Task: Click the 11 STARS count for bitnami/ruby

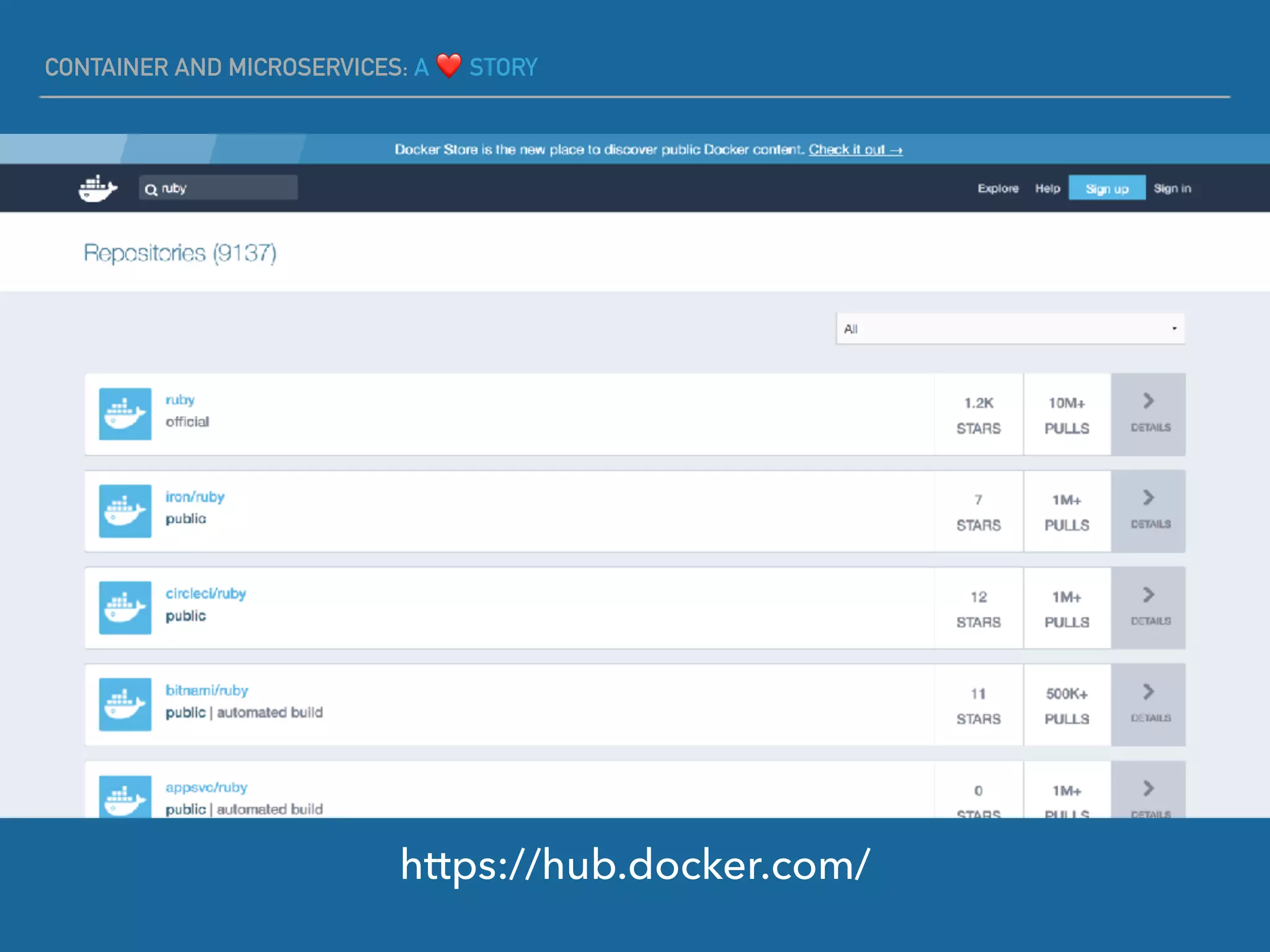Action: click(x=979, y=705)
